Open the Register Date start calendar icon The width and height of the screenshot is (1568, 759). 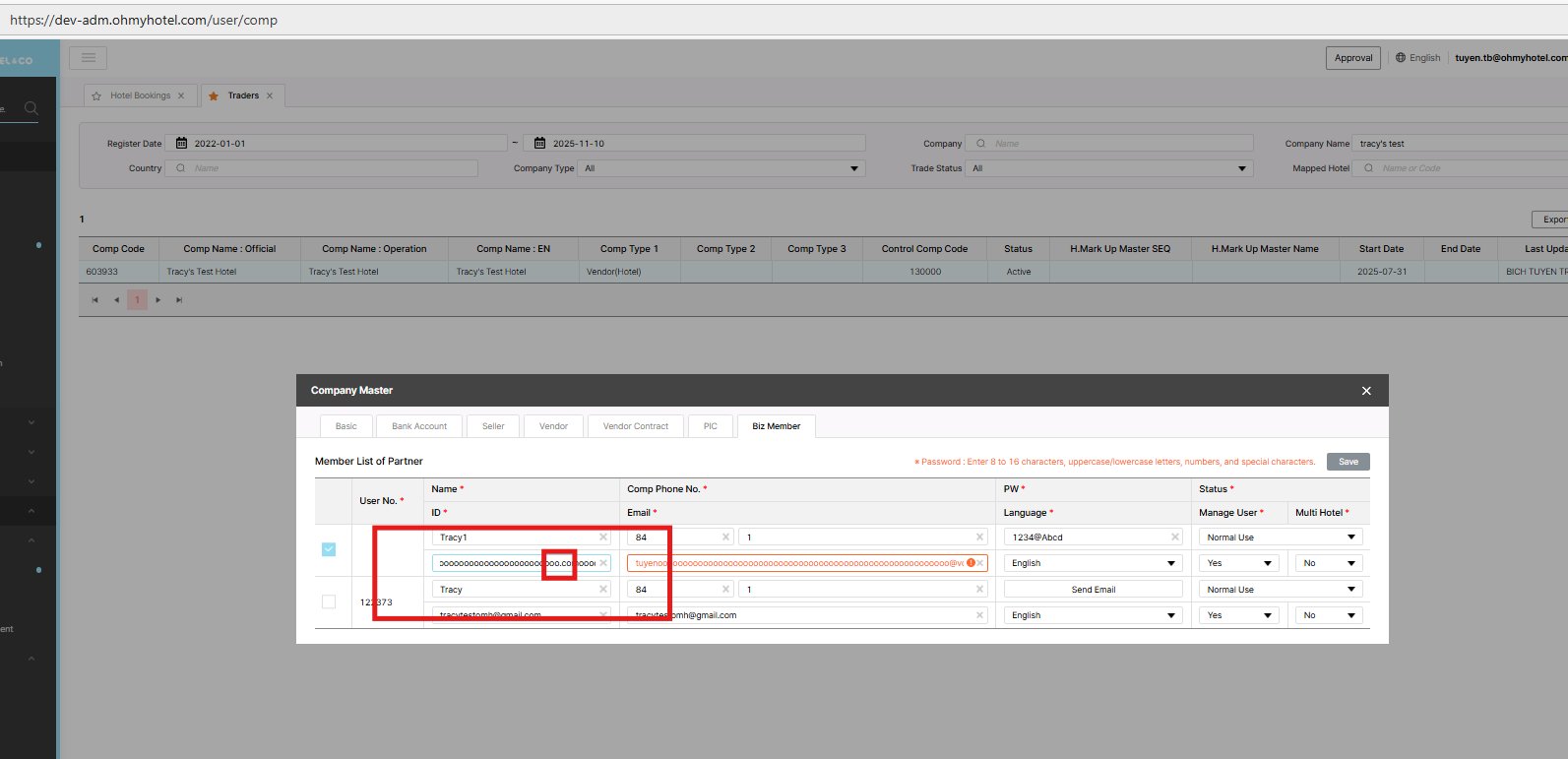(x=181, y=144)
